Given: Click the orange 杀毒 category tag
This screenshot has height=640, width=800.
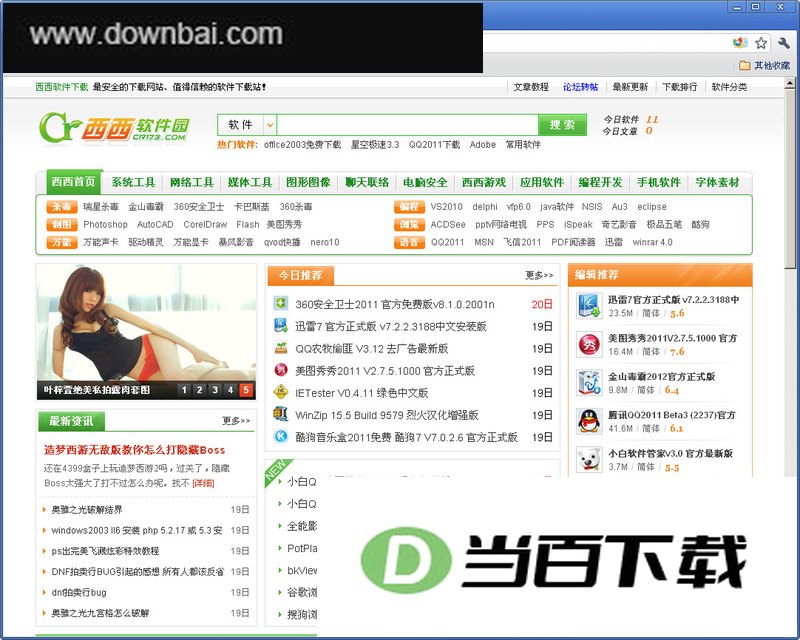Looking at the screenshot, I should point(62,206).
